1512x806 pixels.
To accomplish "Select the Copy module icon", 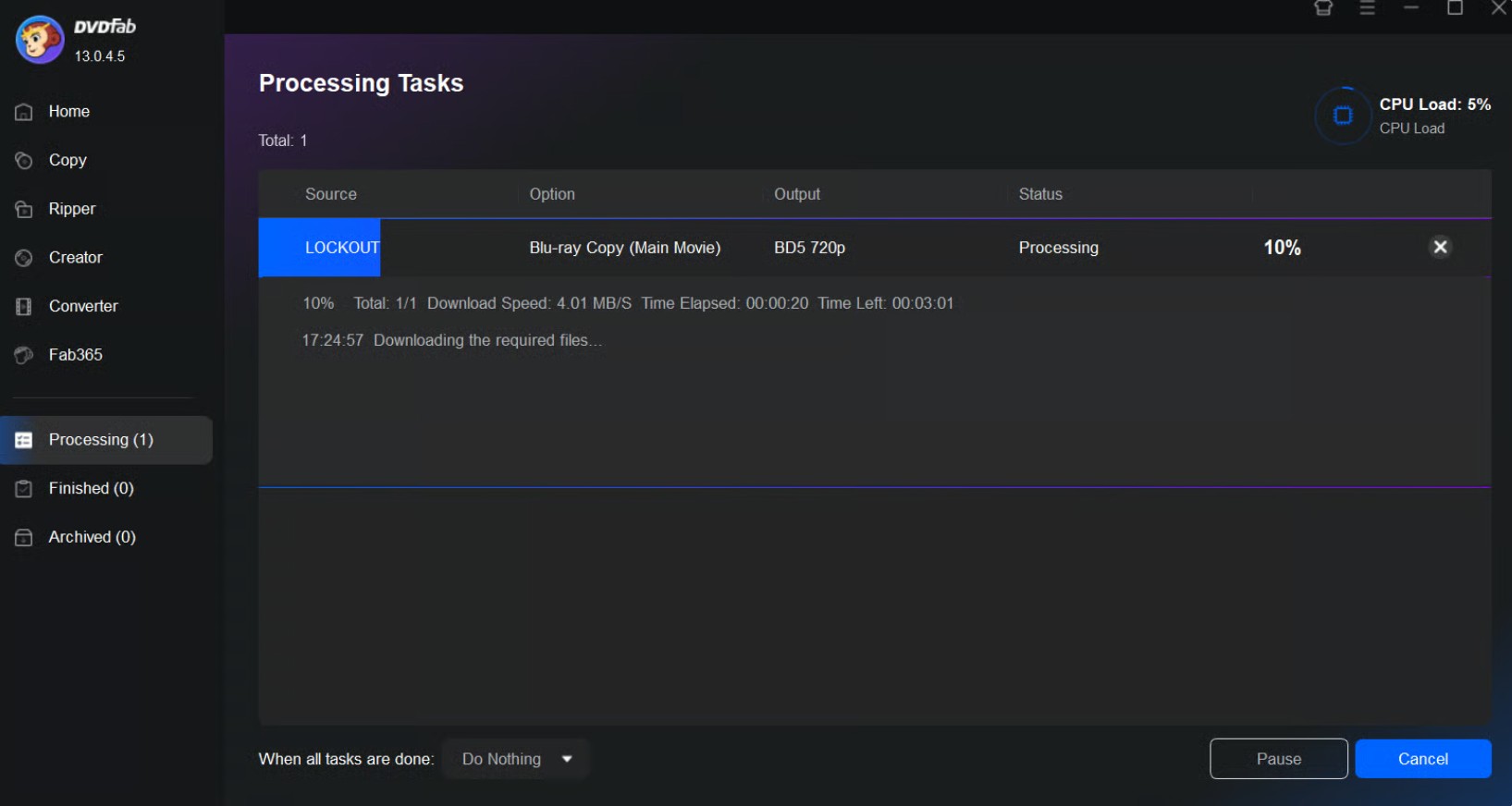I will pos(24,161).
